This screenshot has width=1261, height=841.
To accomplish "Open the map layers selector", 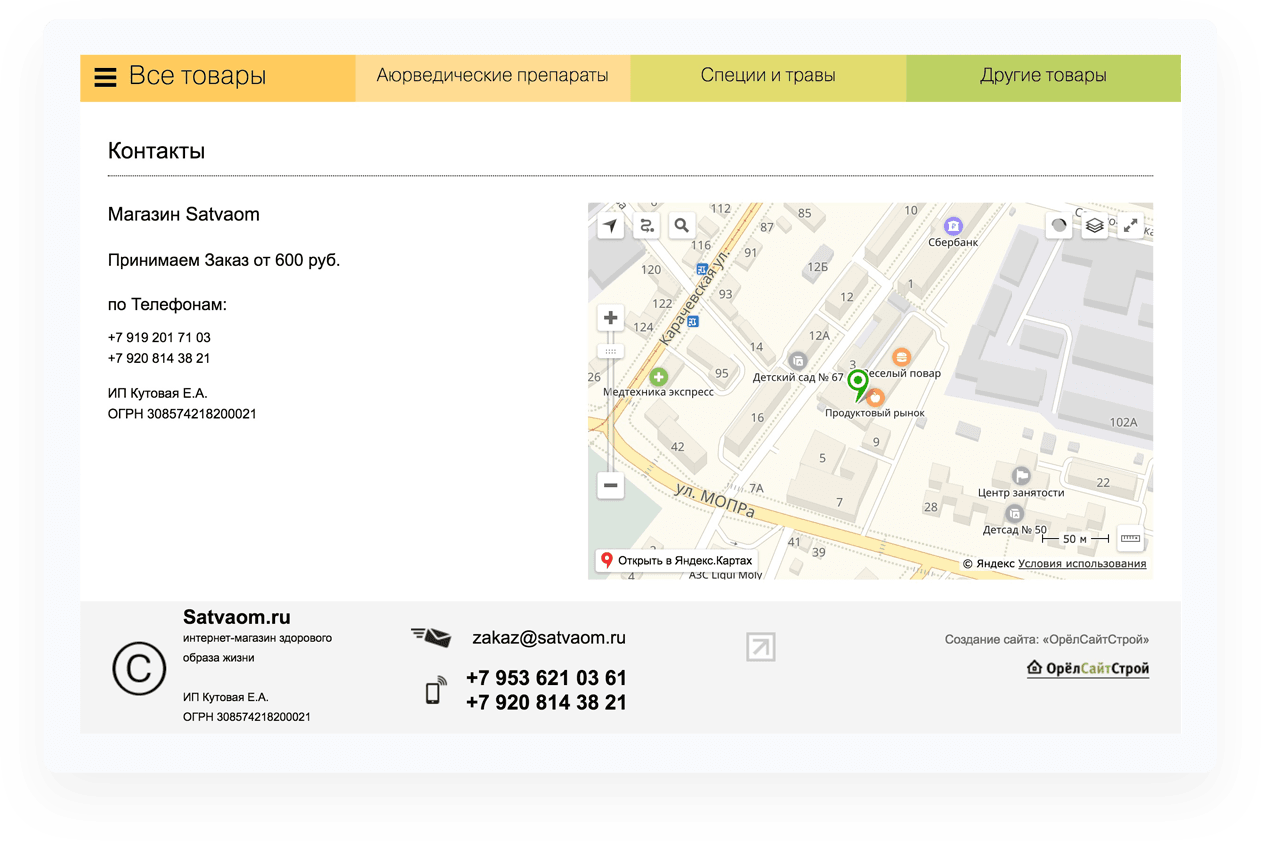I will 1095,226.
